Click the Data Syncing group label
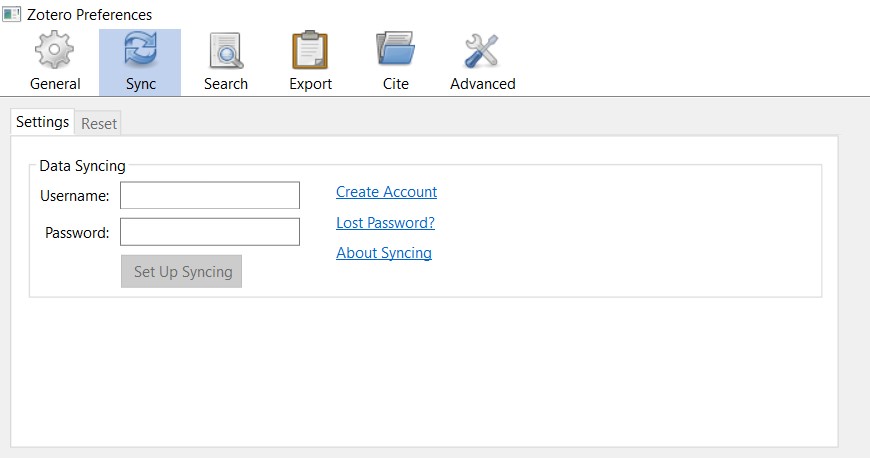870x458 pixels. pyautogui.click(x=82, y=166)
